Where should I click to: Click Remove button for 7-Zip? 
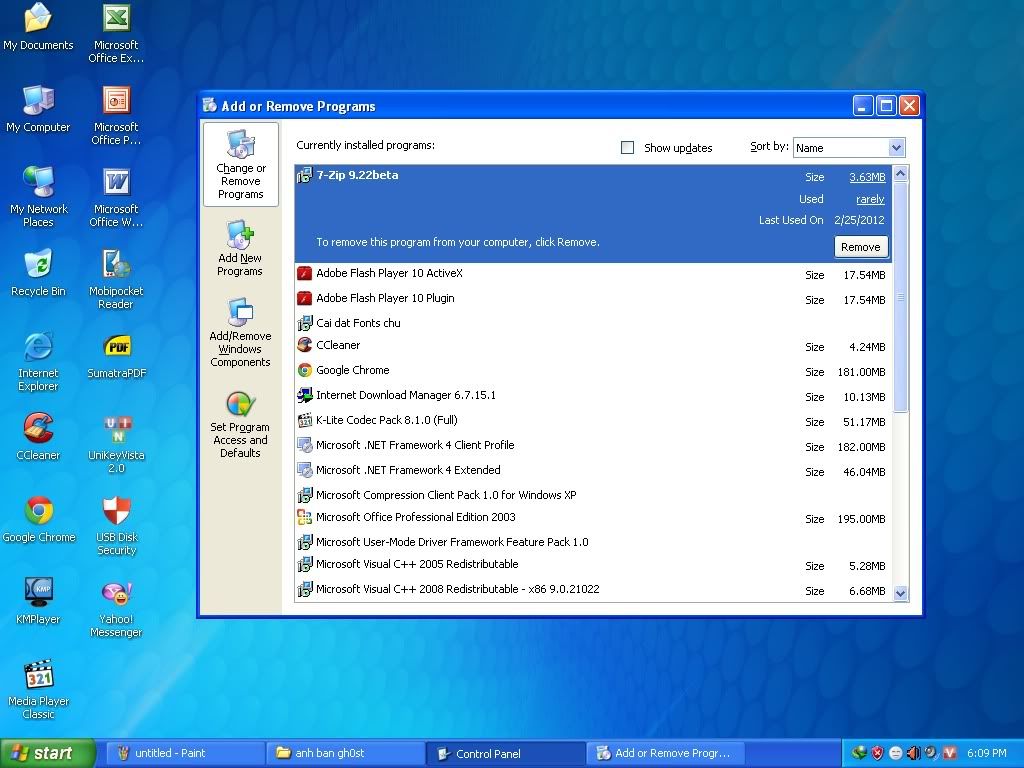[x=860, y=247]
